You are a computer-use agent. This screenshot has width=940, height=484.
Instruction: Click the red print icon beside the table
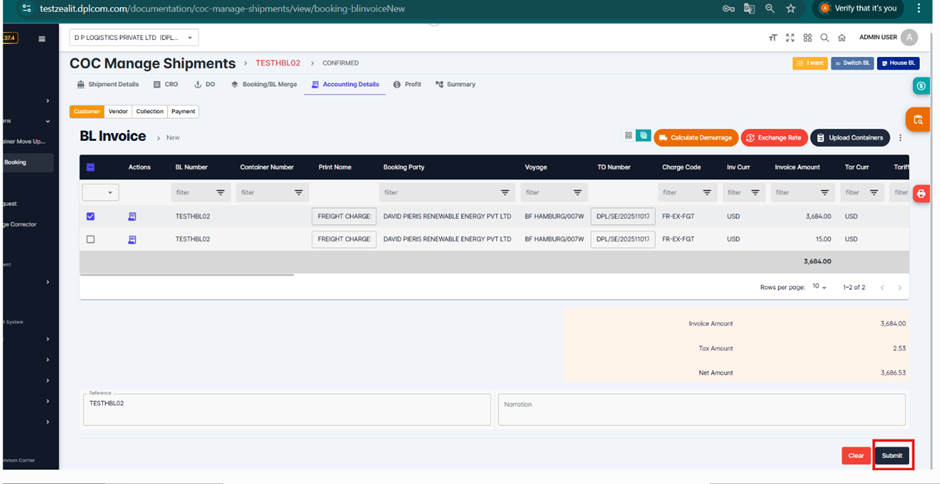921,193
